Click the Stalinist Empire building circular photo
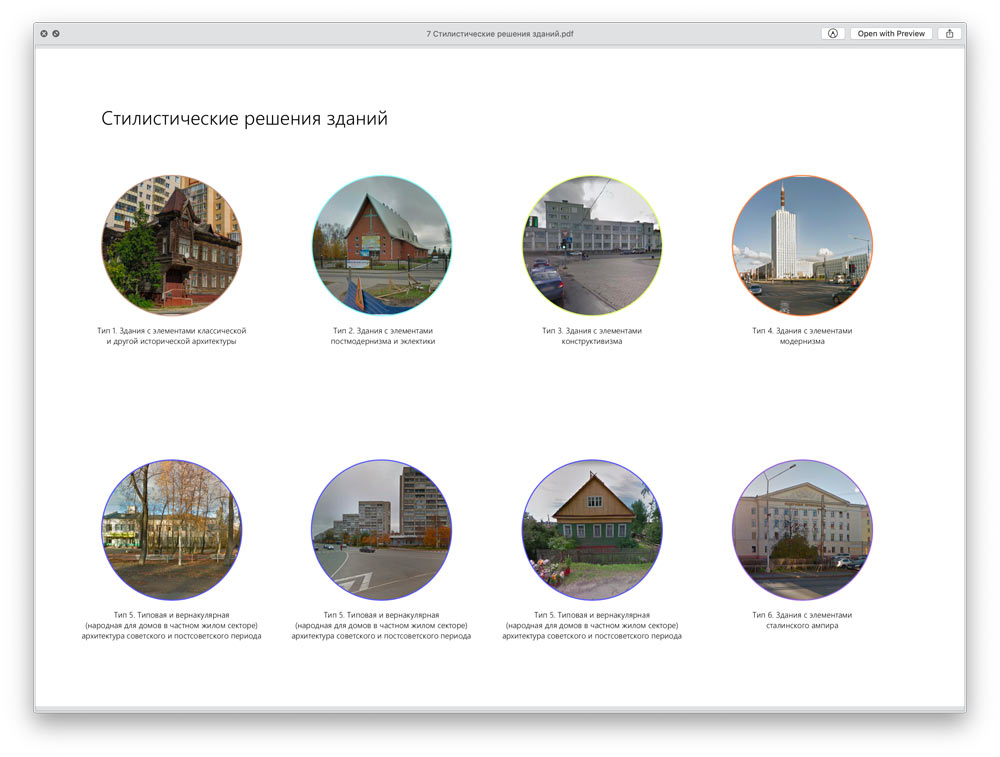1000x757 pixels. click(x=802, y=530)
